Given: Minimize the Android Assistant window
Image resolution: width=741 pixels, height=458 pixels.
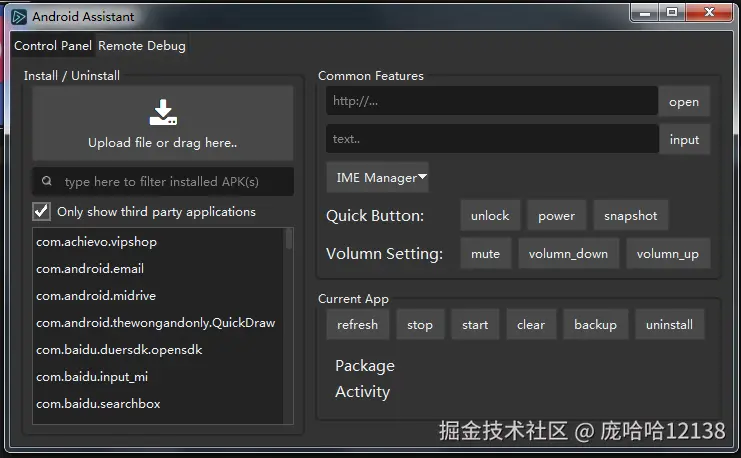Looking at the screenshot, I should (x=645, y=13).
